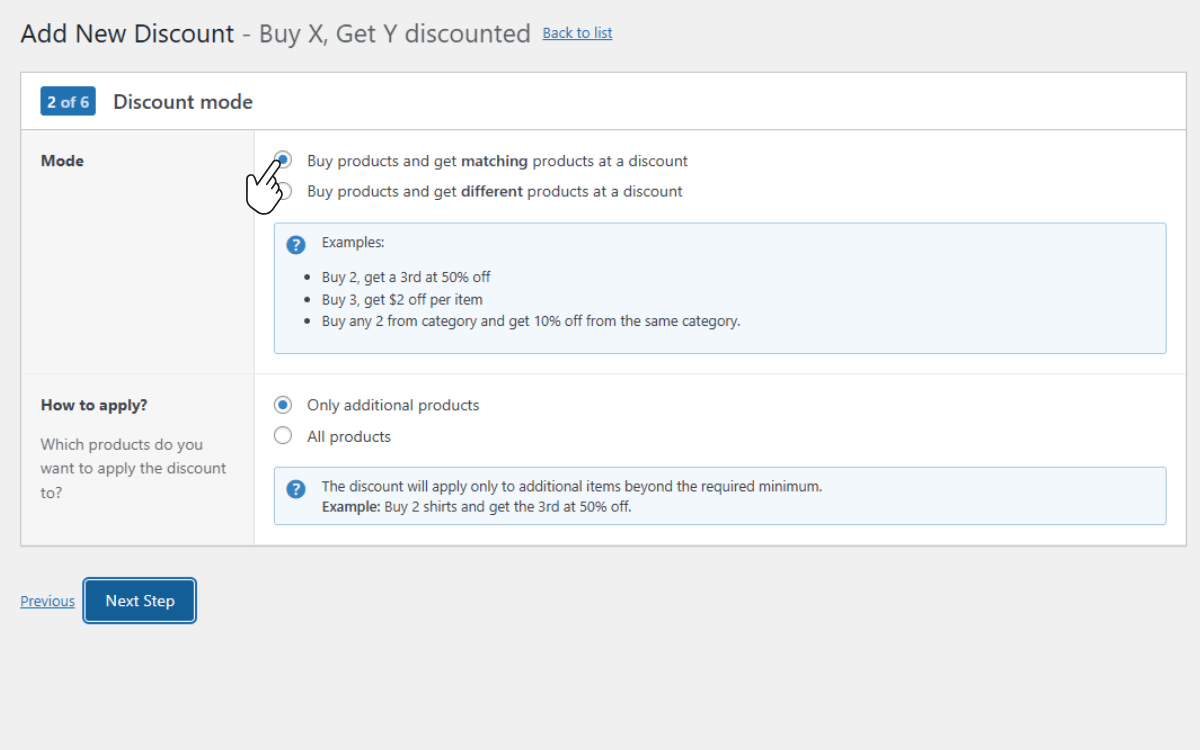Click the help icon beside Examples
This screenshot has height=750, width=1200.
(296, 244)
